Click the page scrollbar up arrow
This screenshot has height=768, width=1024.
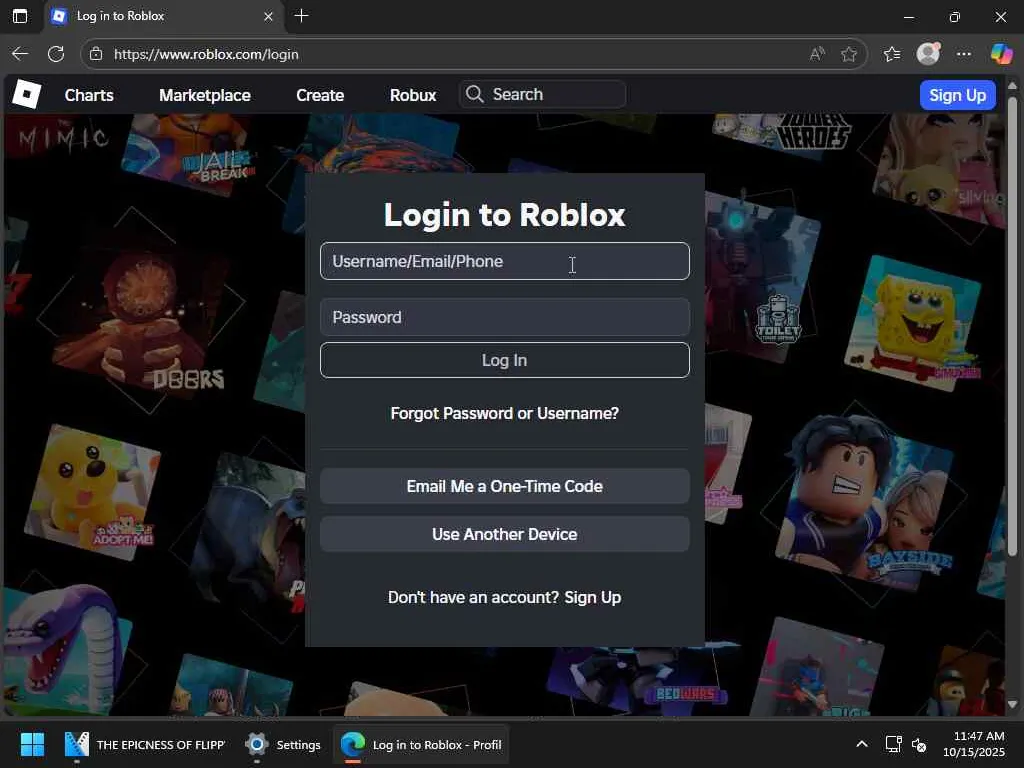pos(1012,86)
